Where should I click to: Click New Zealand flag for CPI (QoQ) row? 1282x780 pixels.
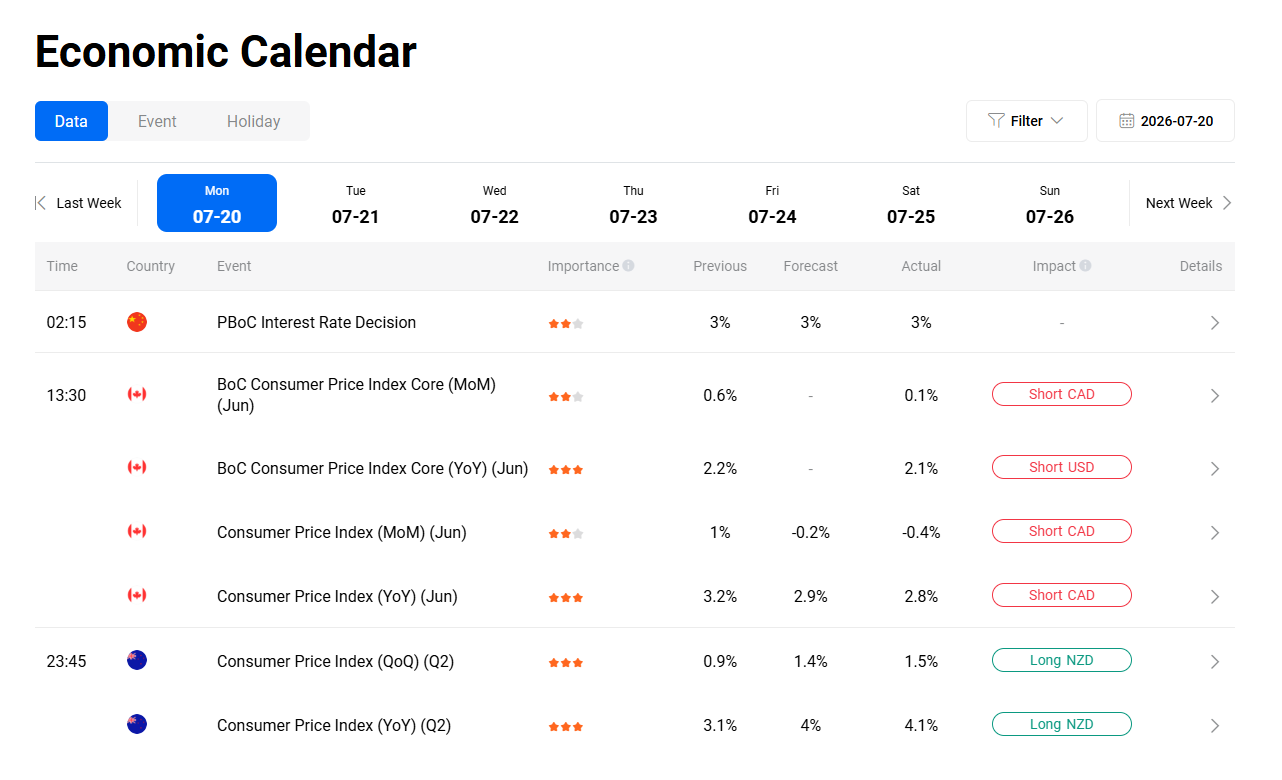point(137,660)
